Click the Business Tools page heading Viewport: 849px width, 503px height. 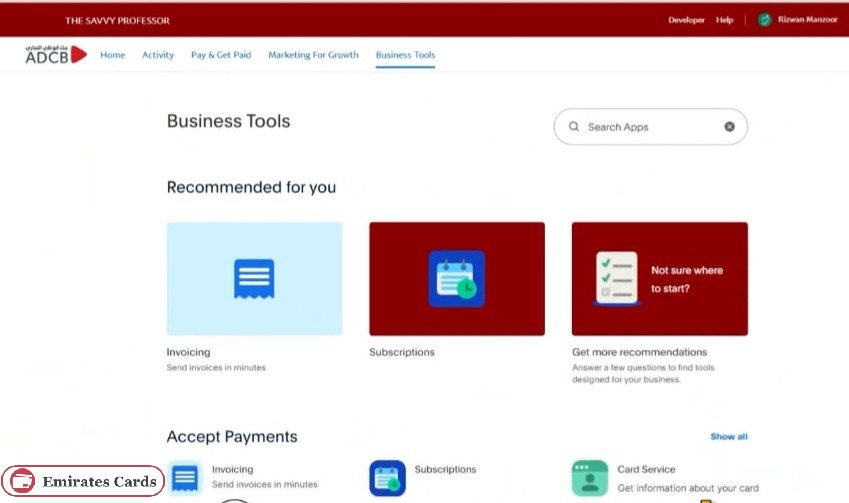tap(228, 121)
